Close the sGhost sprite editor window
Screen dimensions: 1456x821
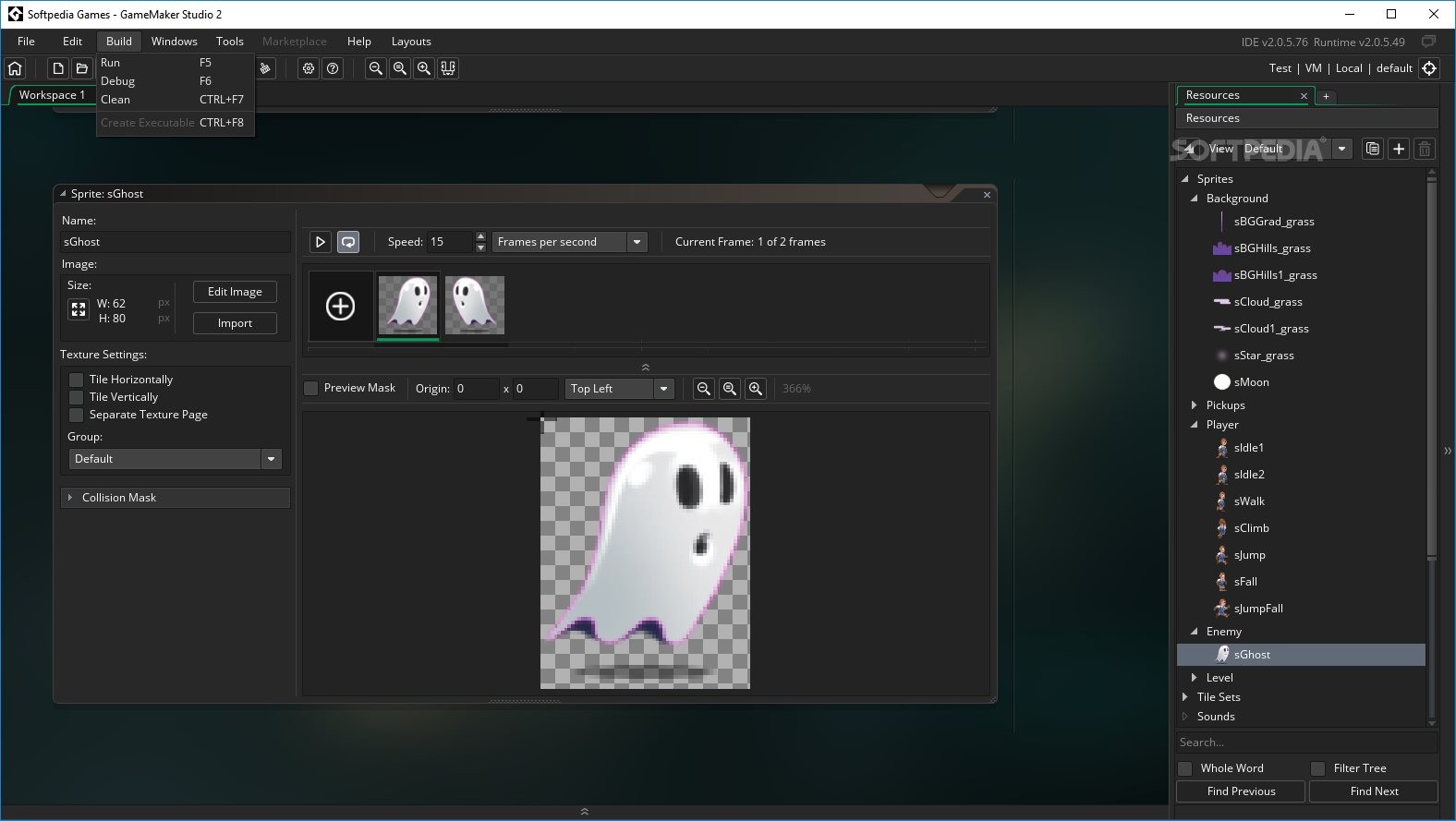(987, 195)
